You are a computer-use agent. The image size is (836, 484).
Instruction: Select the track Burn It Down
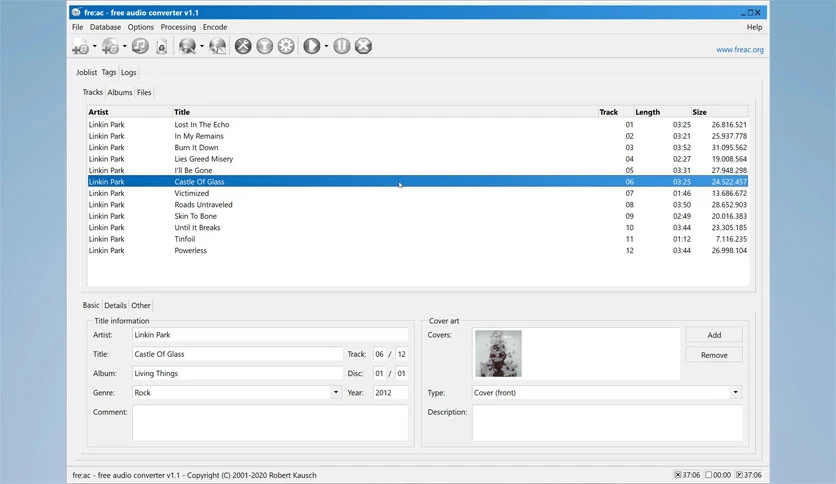point(417,148)
